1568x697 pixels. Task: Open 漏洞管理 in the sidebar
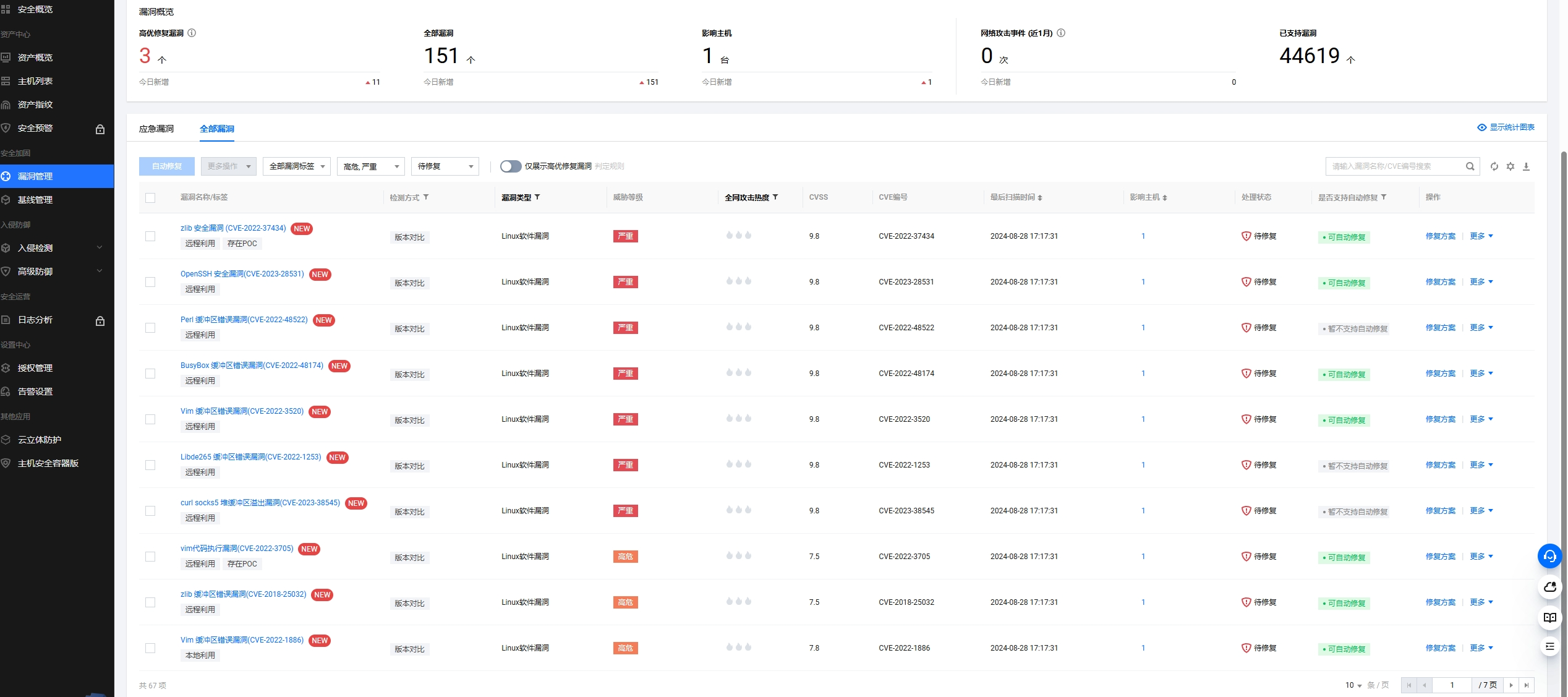[57, 176]
